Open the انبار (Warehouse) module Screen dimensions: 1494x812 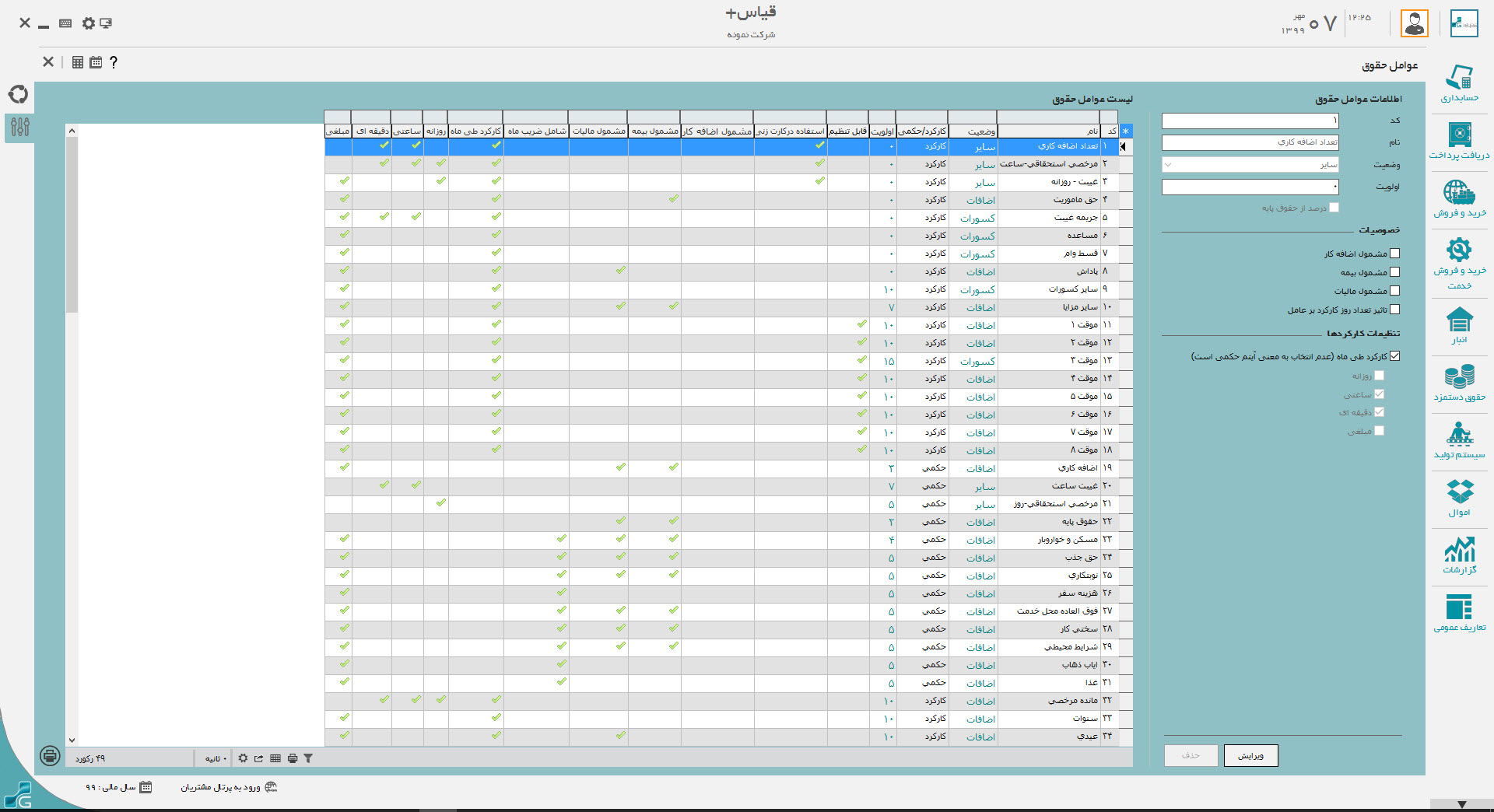[1459, 326]
